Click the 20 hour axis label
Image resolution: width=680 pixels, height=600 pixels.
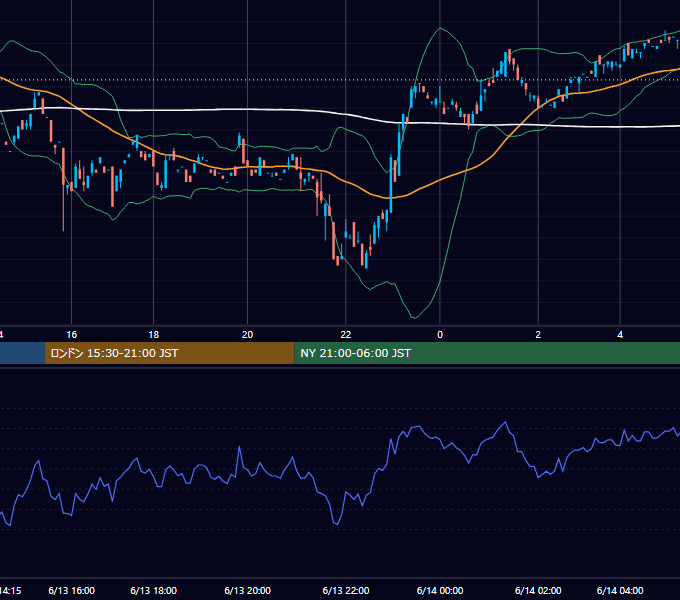[247, 335]
